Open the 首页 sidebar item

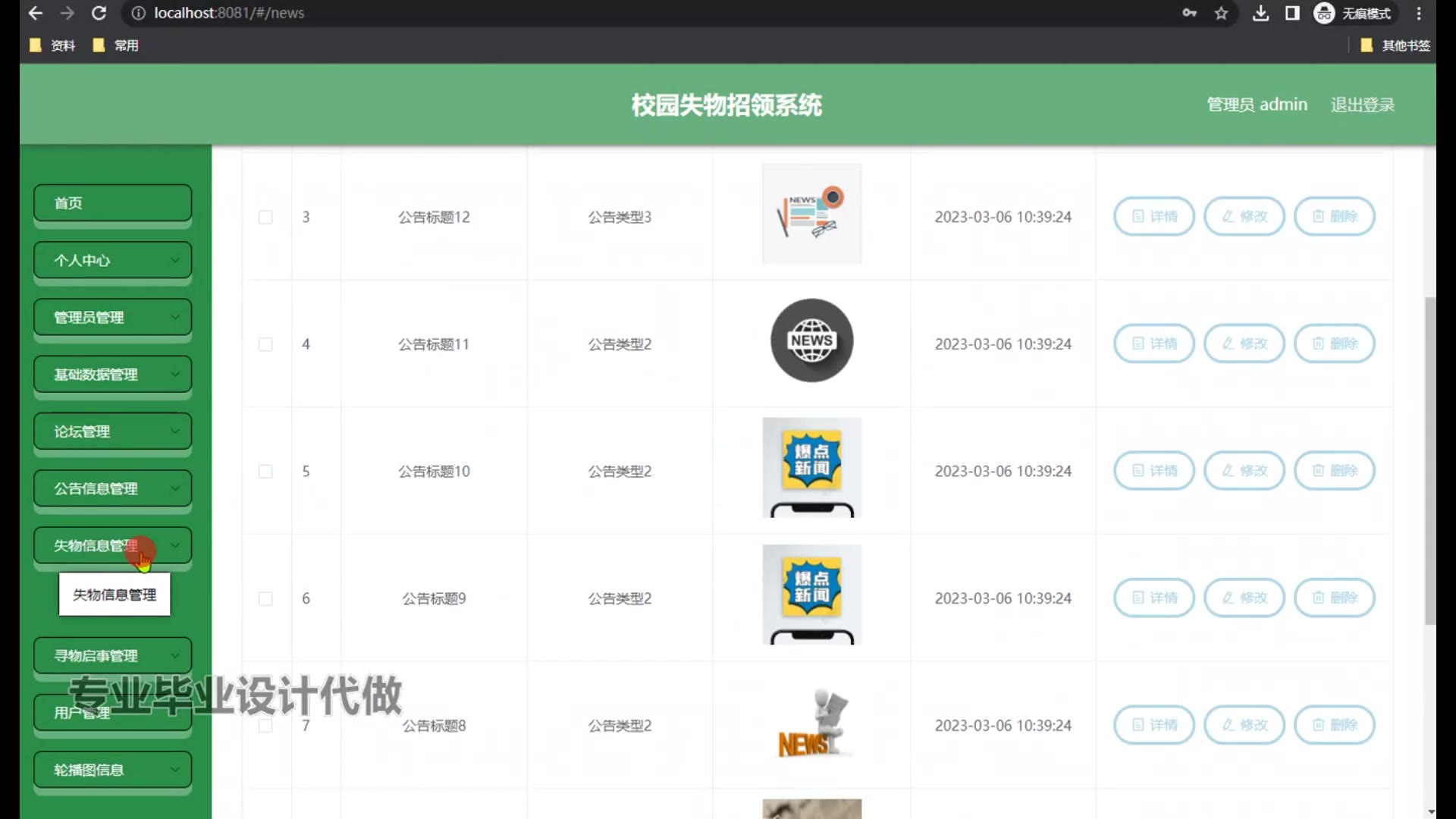coord(112,203)
